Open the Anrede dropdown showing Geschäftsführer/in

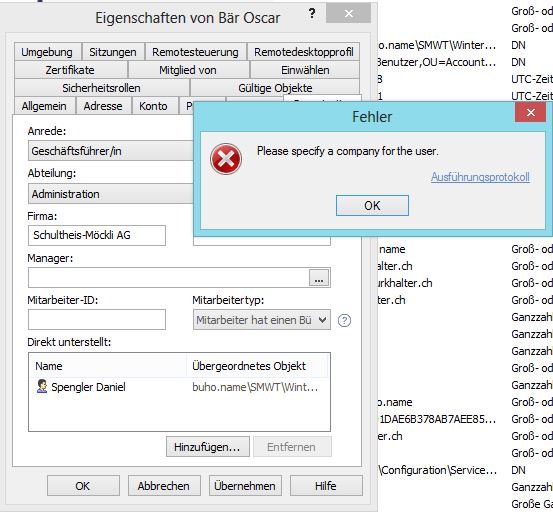(x=111, y=151)
